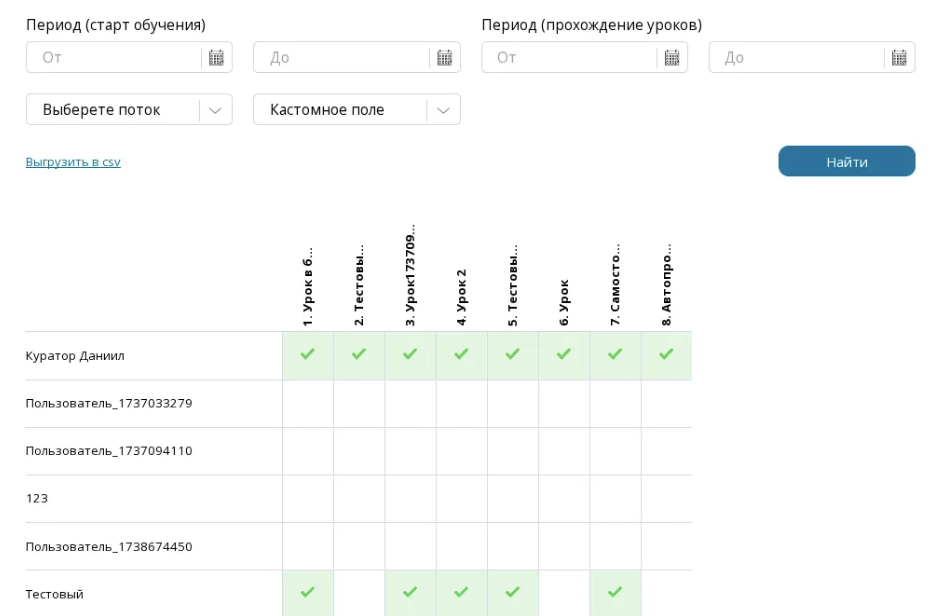Click the name Куратор Даниил
This screenshot has height=616, width=931.
(x=75, y=356)
